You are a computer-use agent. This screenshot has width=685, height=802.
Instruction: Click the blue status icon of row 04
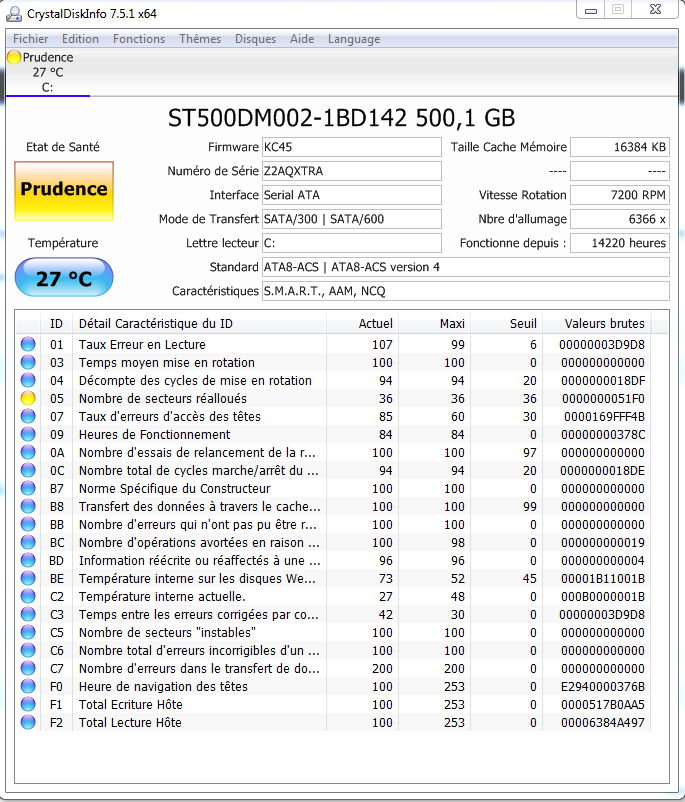pyautogui.click(x=28, y=380)
